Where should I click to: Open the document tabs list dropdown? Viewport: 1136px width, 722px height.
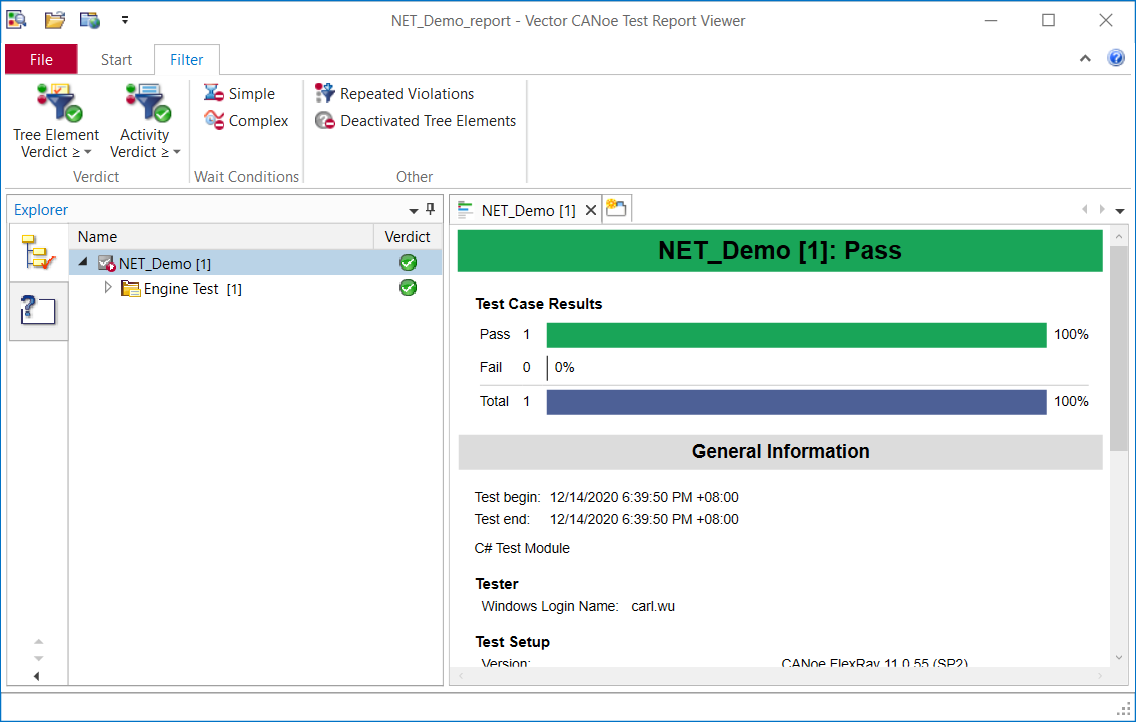(x=1119, y=211)
